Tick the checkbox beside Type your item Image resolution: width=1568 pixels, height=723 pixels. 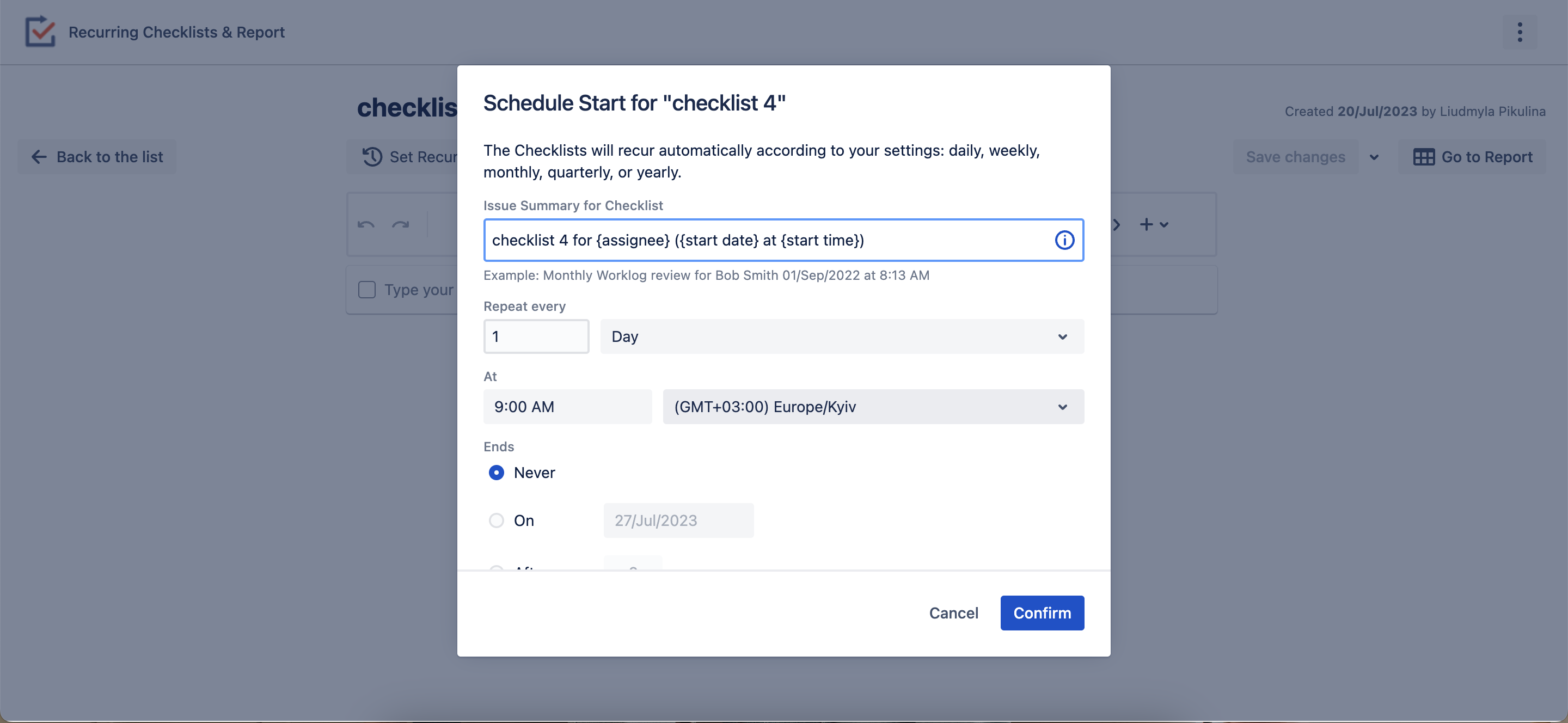(x=367, y=290)
